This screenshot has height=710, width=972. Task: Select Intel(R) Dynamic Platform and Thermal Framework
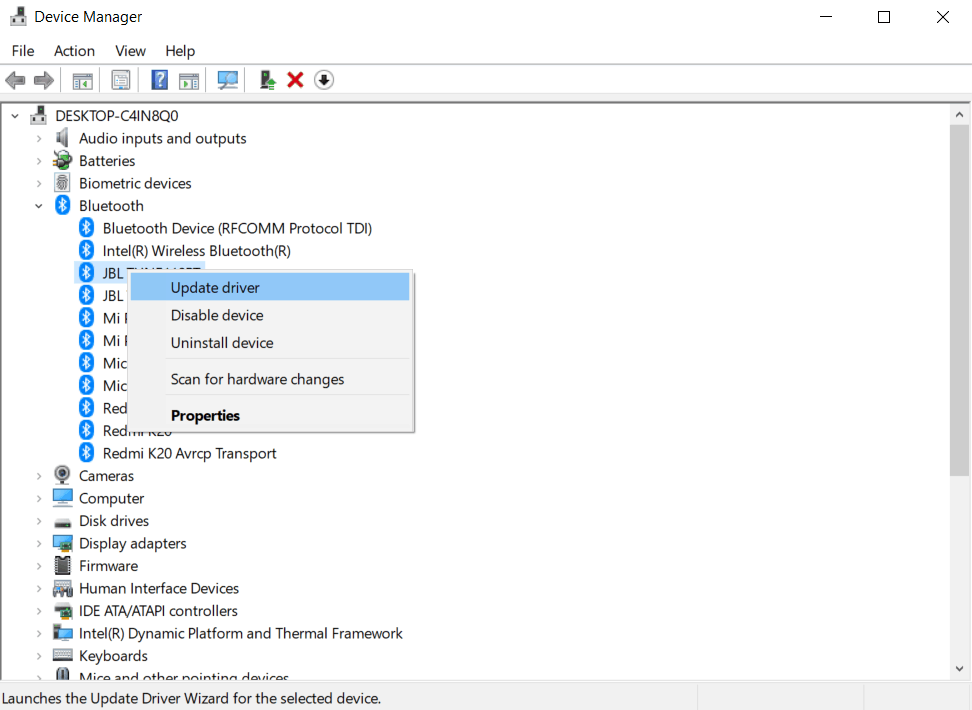pyautogui.click(x=241, y=633)
